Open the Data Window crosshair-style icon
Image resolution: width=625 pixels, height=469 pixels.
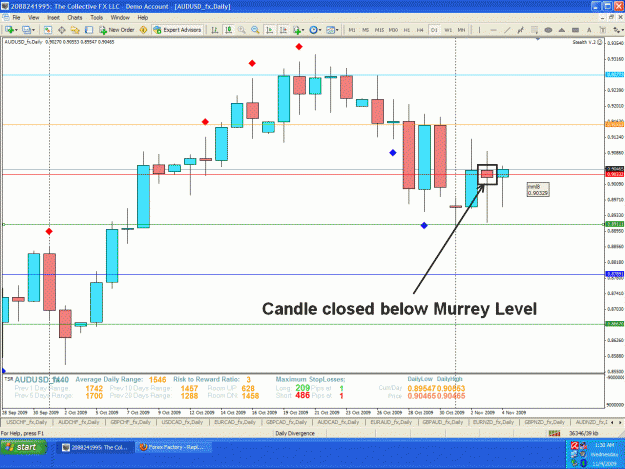coord(62,30)
